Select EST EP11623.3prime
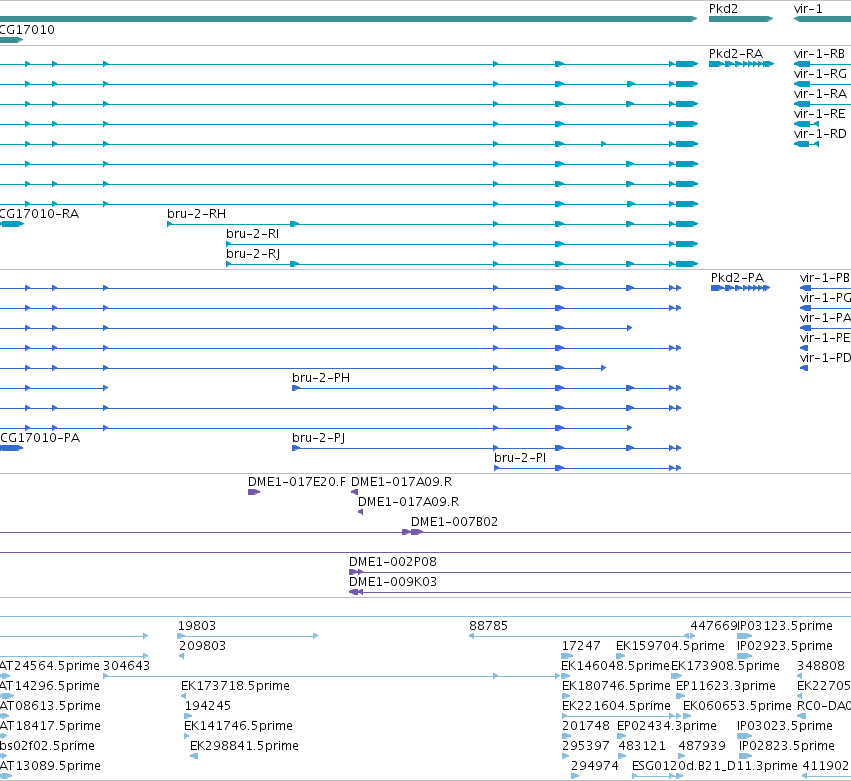The height and width of the screenshot is (781, 851). point(726,687)
